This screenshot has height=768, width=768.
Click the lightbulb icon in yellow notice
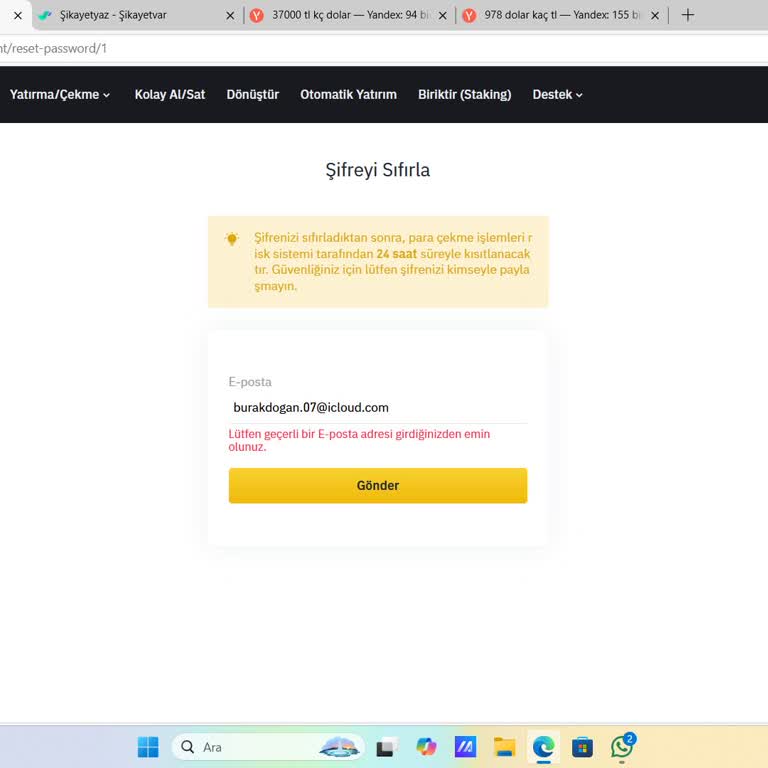pyautogui.click(x=232, y=239)
